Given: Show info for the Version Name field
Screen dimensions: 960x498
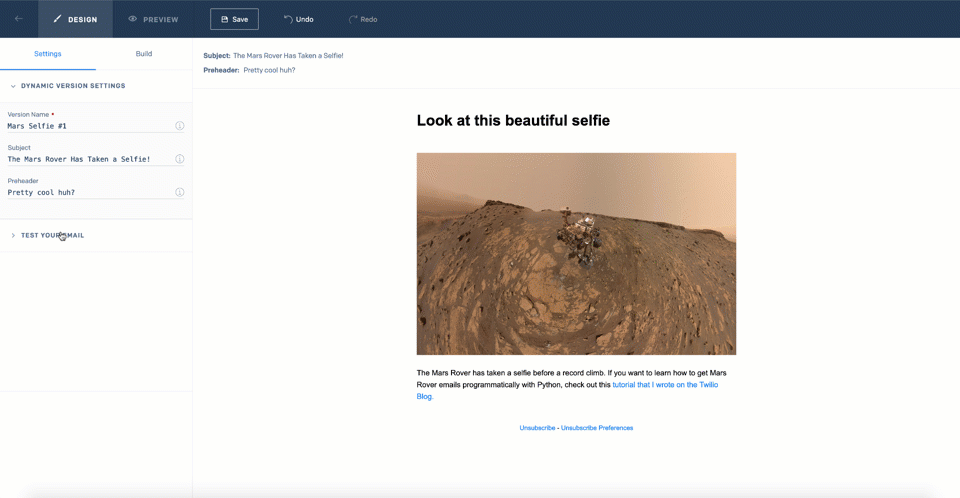Looking at the screenshot, I should 179,126.
